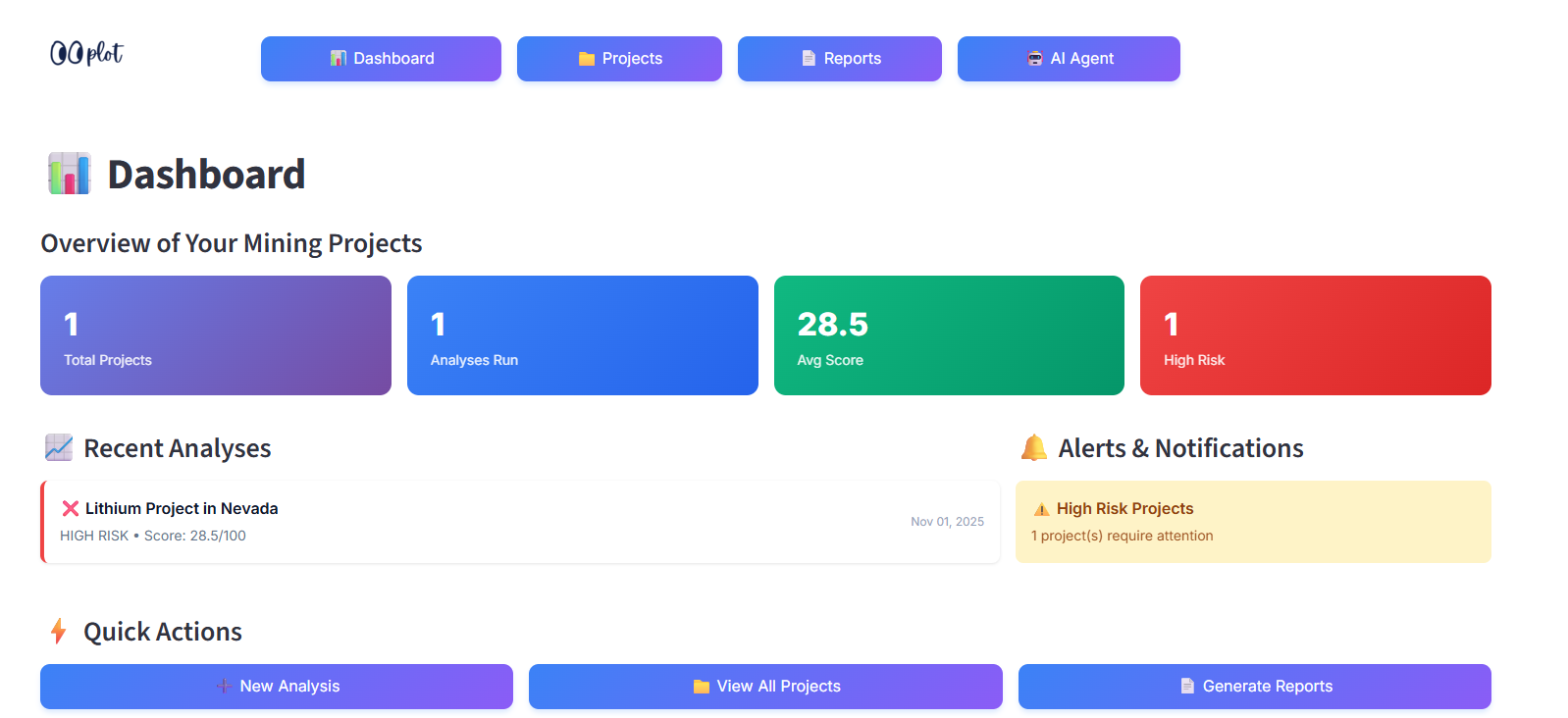Select the High Risk stat card
This screenshot has height=718, width=1568.
[x=1316, y=335]
